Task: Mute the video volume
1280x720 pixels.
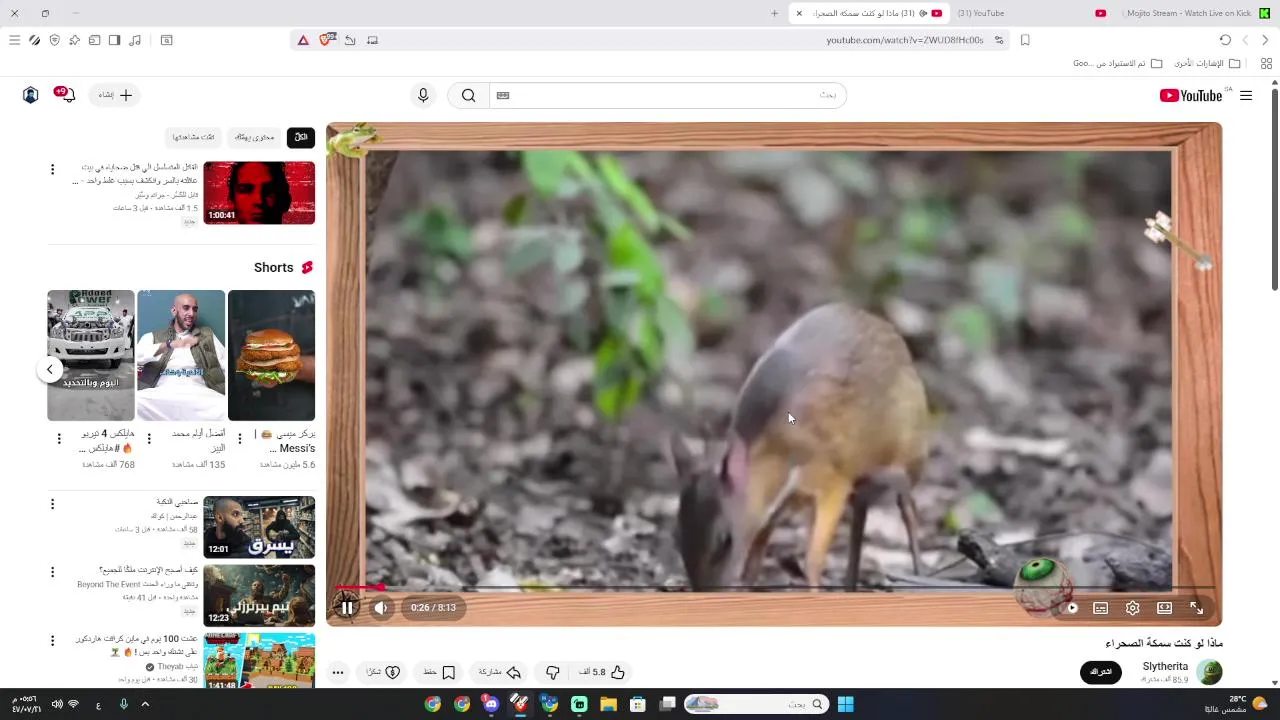Action: 381,607
